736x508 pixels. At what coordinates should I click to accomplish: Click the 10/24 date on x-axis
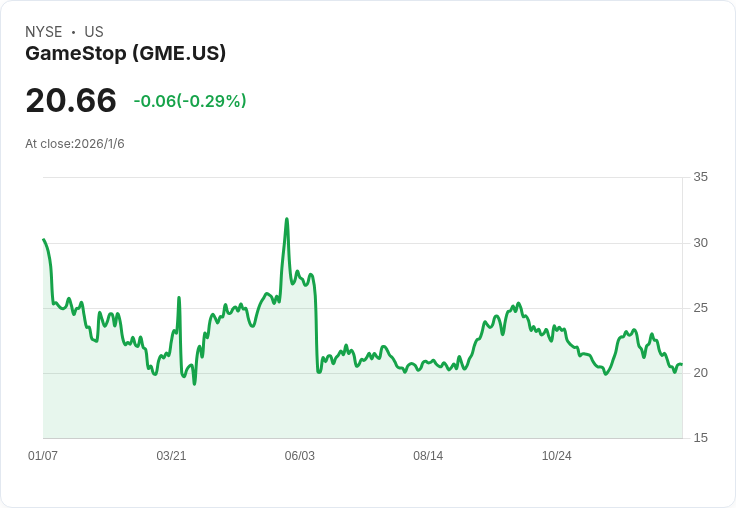tap(557, 456)
